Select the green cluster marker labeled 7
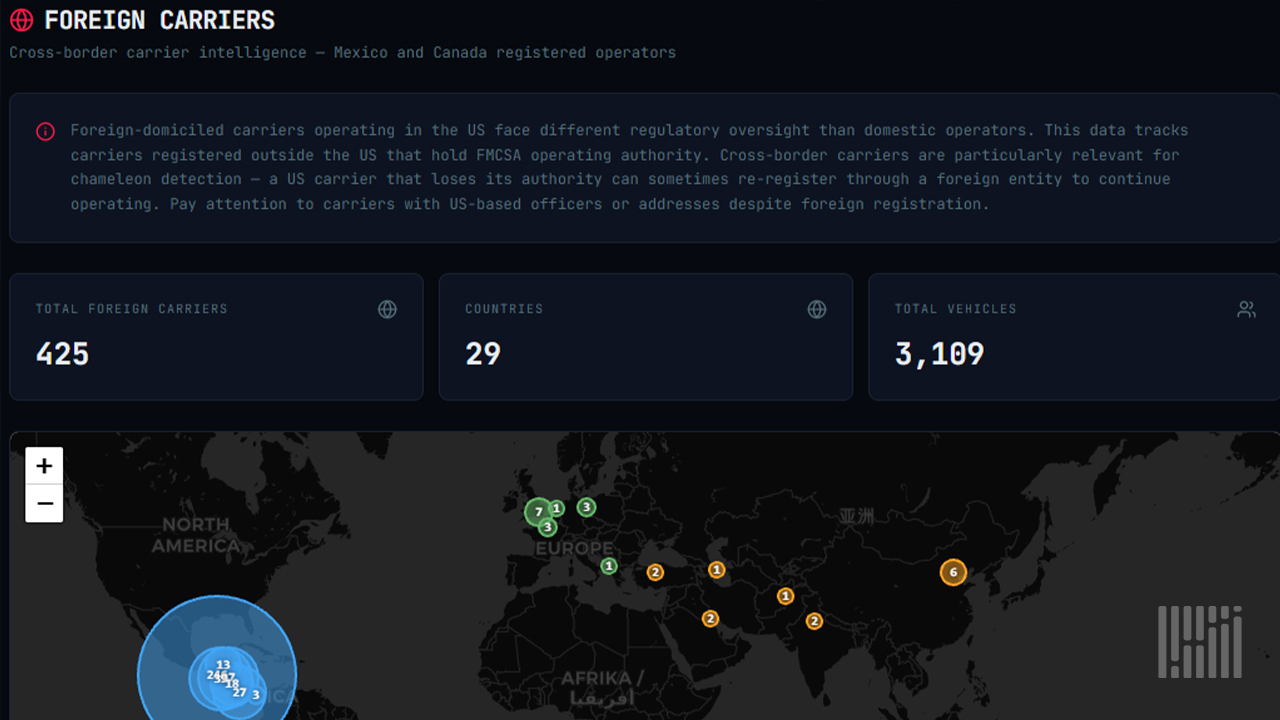The image size is (1280, 720). click(x=538, y=512)
